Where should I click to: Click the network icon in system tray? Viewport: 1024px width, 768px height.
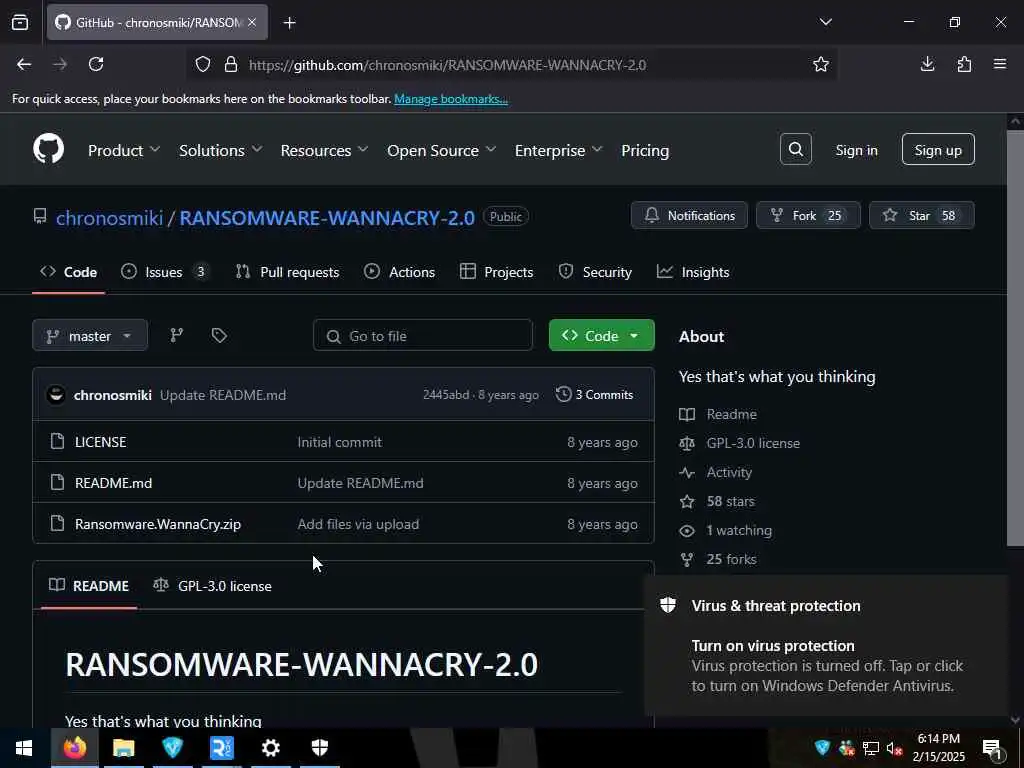[871, 748]
